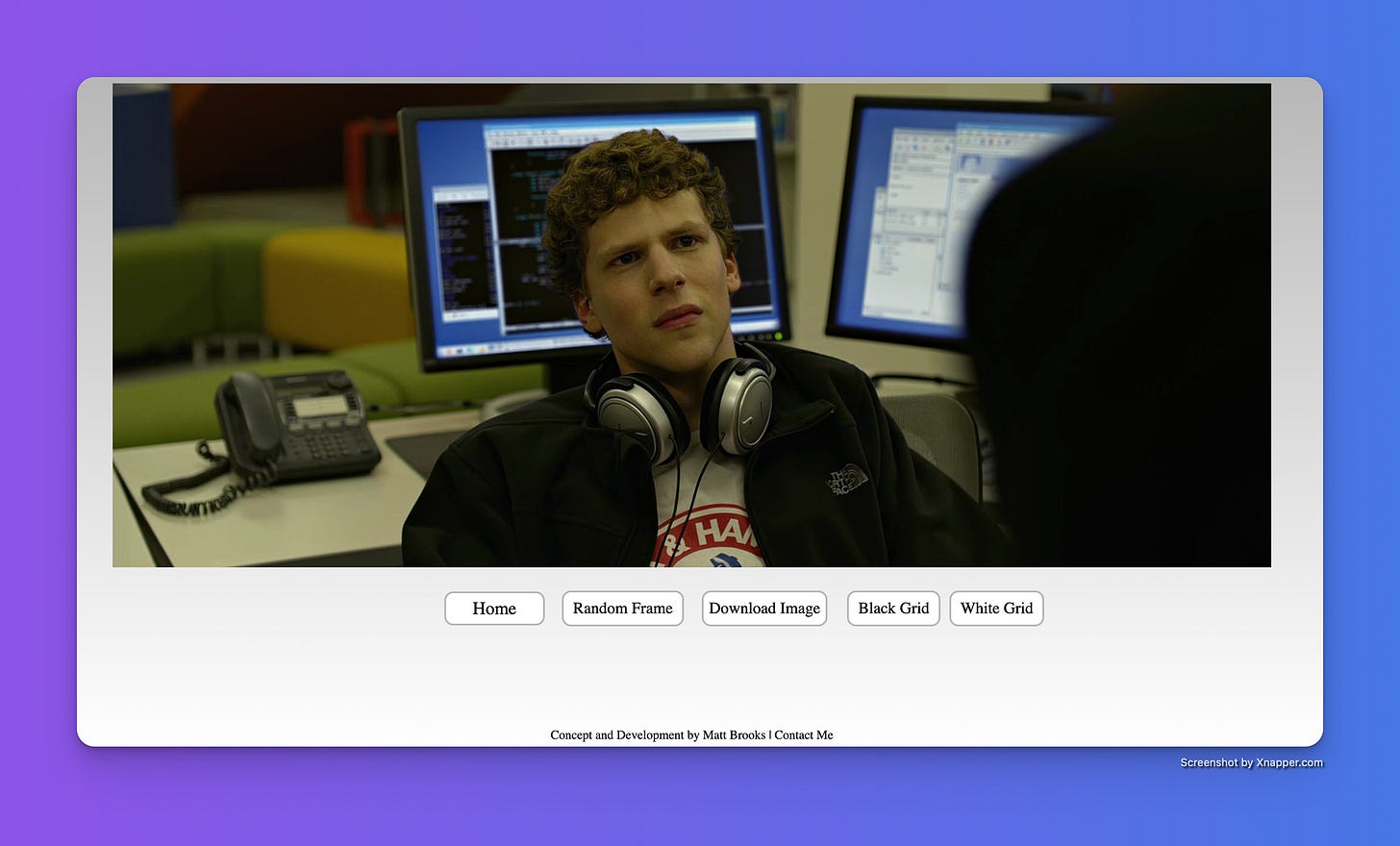Viewport: 1400px width, 846px height.
Task: Overlay the Black Grid
Action: tap(893, 609)
